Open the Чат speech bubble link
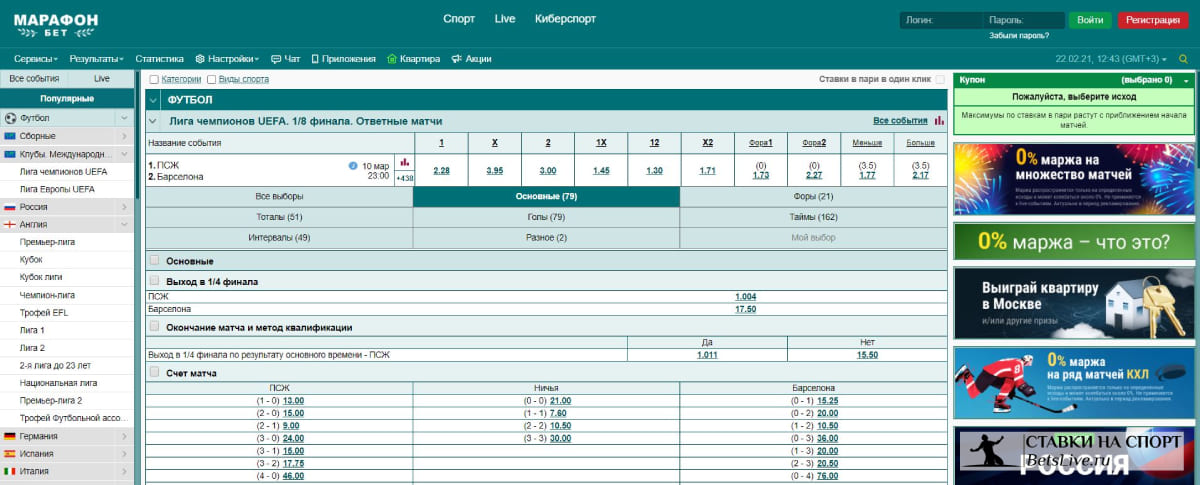This screenshot has height=485, width=1200. coord(285,59)
